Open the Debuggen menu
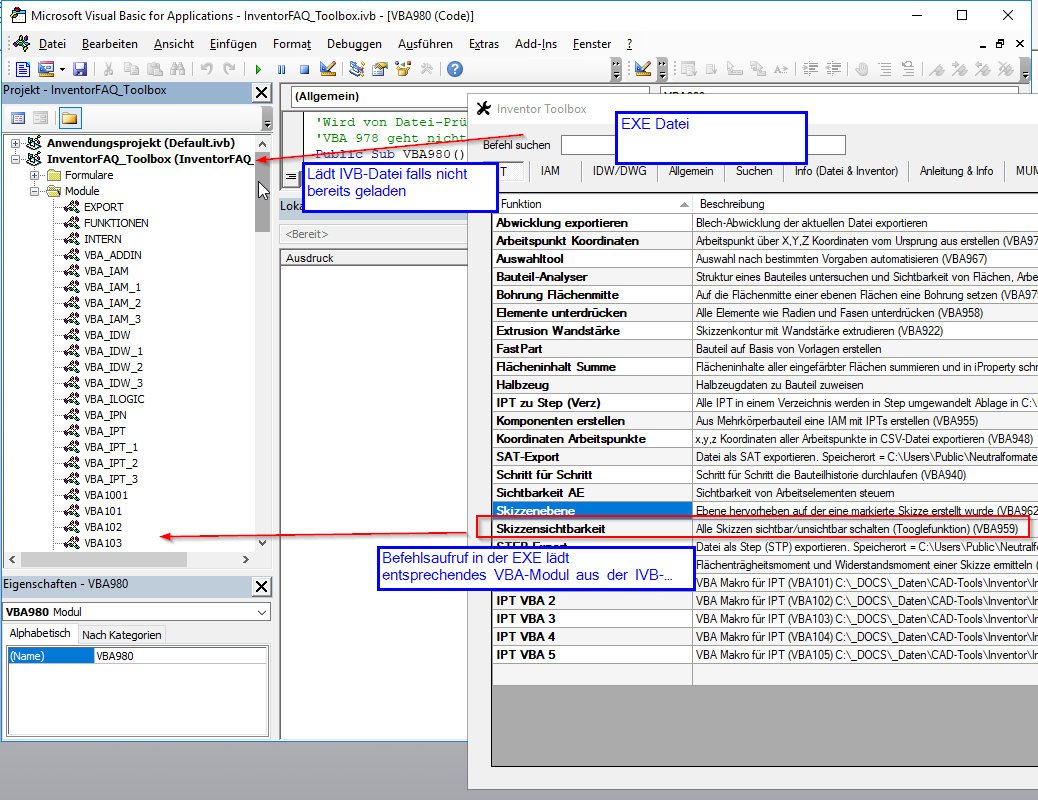1038x800 pixels. click(x=354, y=44)
